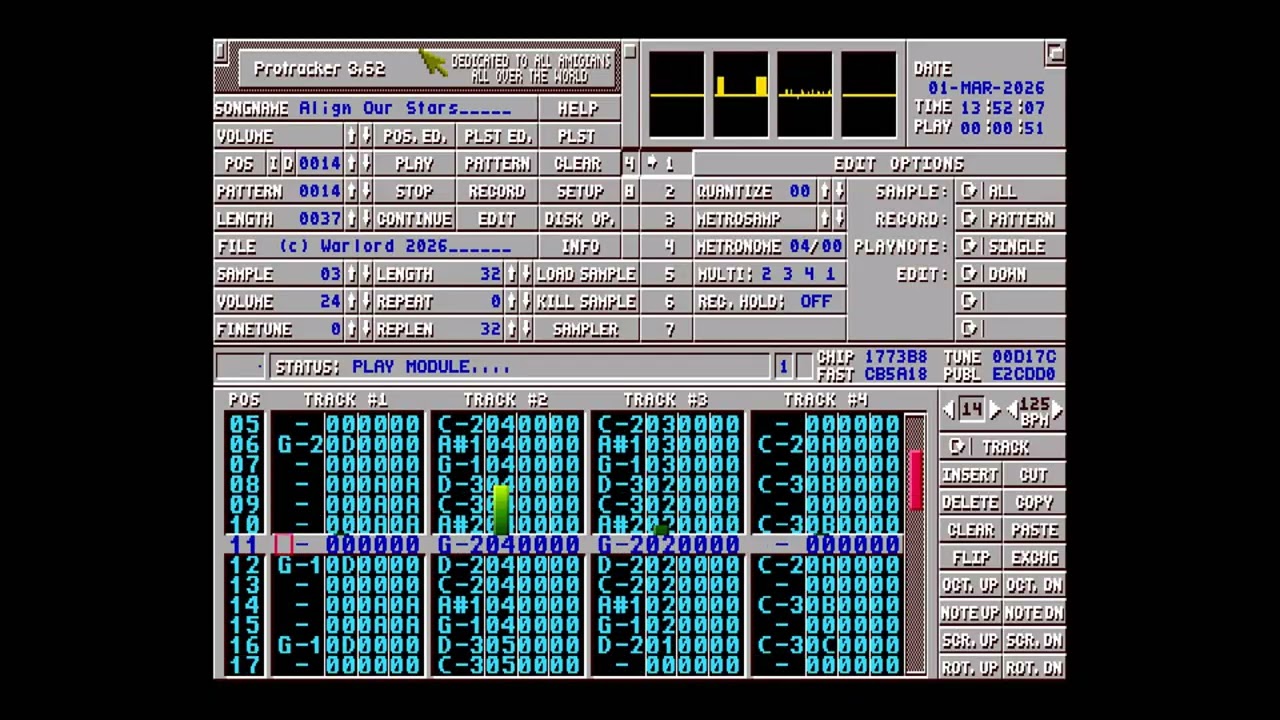The height and width of the screenshot is (720, 1280).
Task: Open DISK OP. screen
Action: pos(579,218)
